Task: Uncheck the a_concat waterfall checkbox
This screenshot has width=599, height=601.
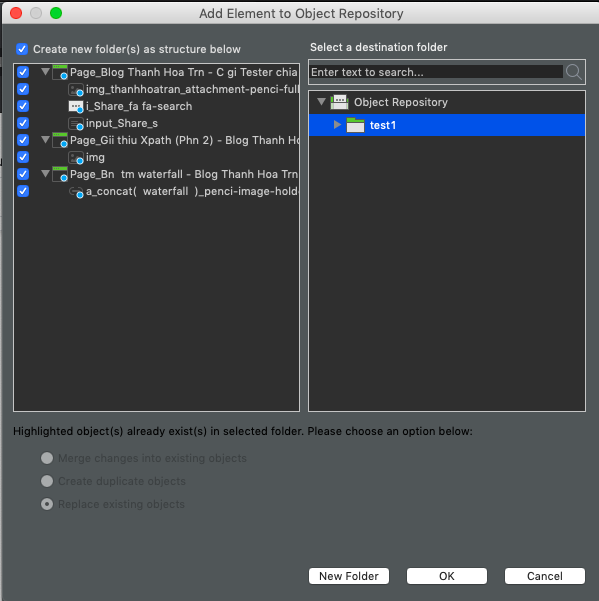Action: point(23,191)
